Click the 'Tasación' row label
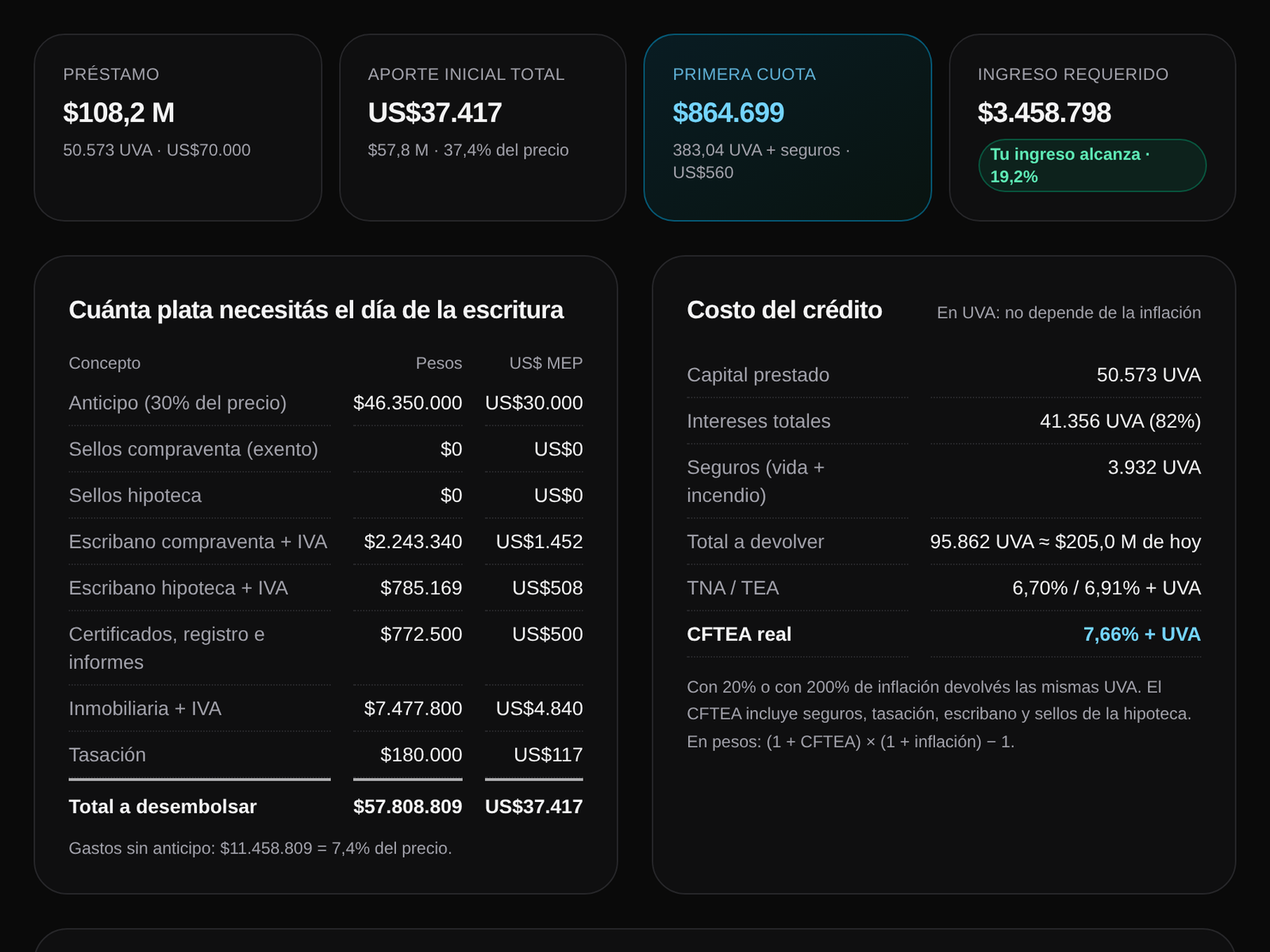The height and width of the screenshot is (952, 1270). click(107, 754)
